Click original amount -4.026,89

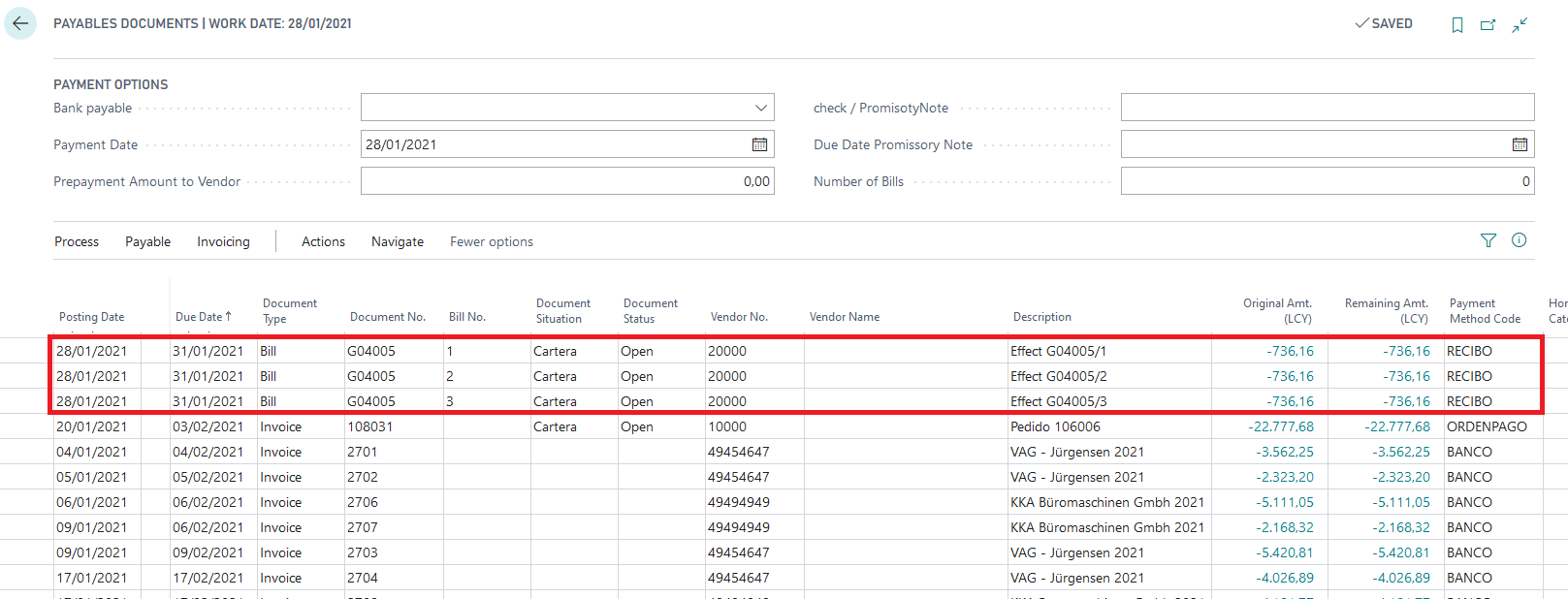click(1285, 578)
